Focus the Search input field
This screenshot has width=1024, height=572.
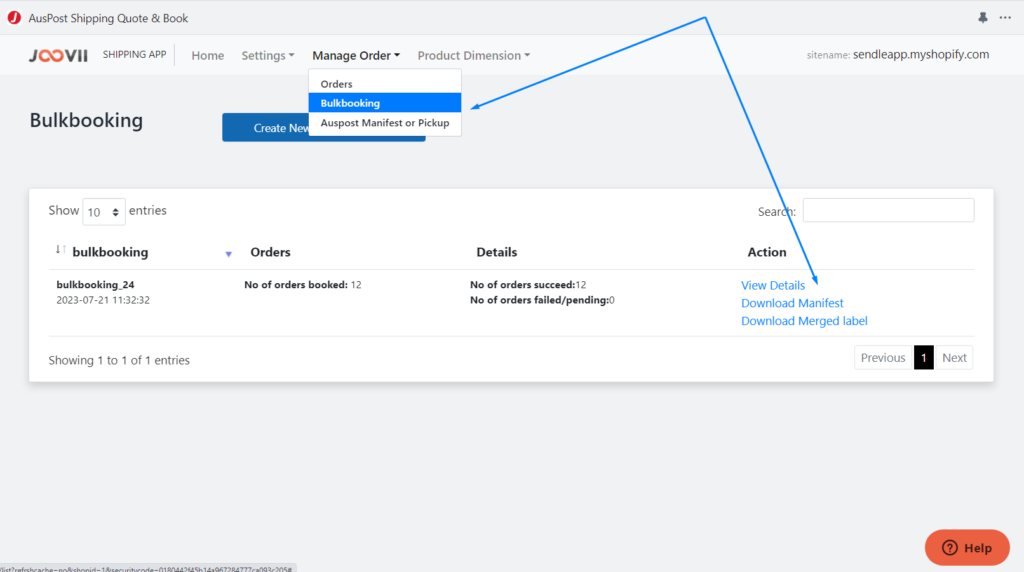pyautogui.click(x=888, y=210)
